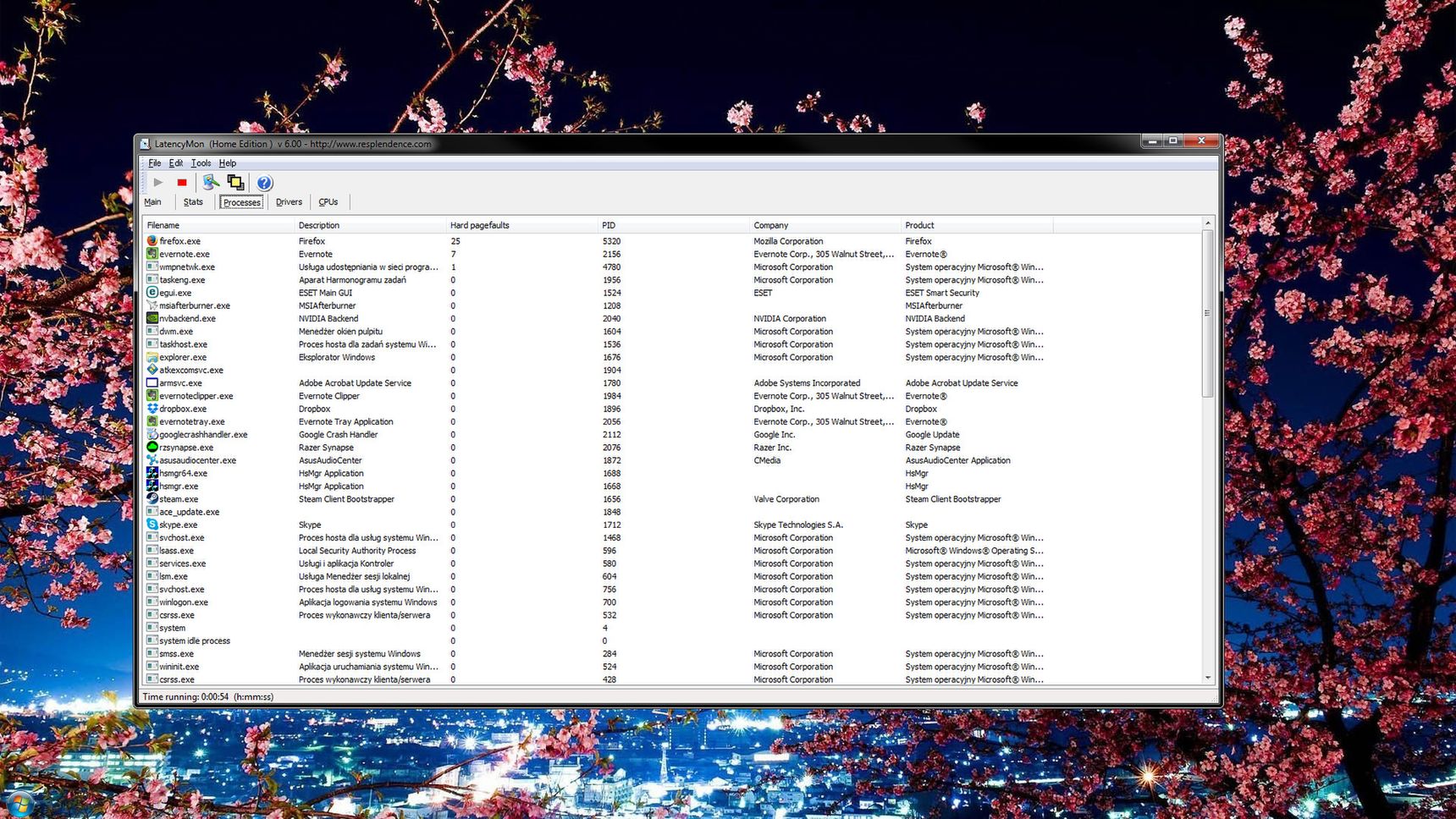Click the Valve Corporation company cell
This screenshot has height=819, width=1456.
coord(786,499)
